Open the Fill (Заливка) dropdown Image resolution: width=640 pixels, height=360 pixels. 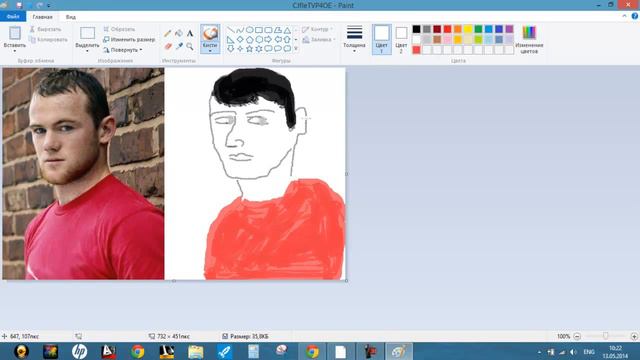pos(319,40)
